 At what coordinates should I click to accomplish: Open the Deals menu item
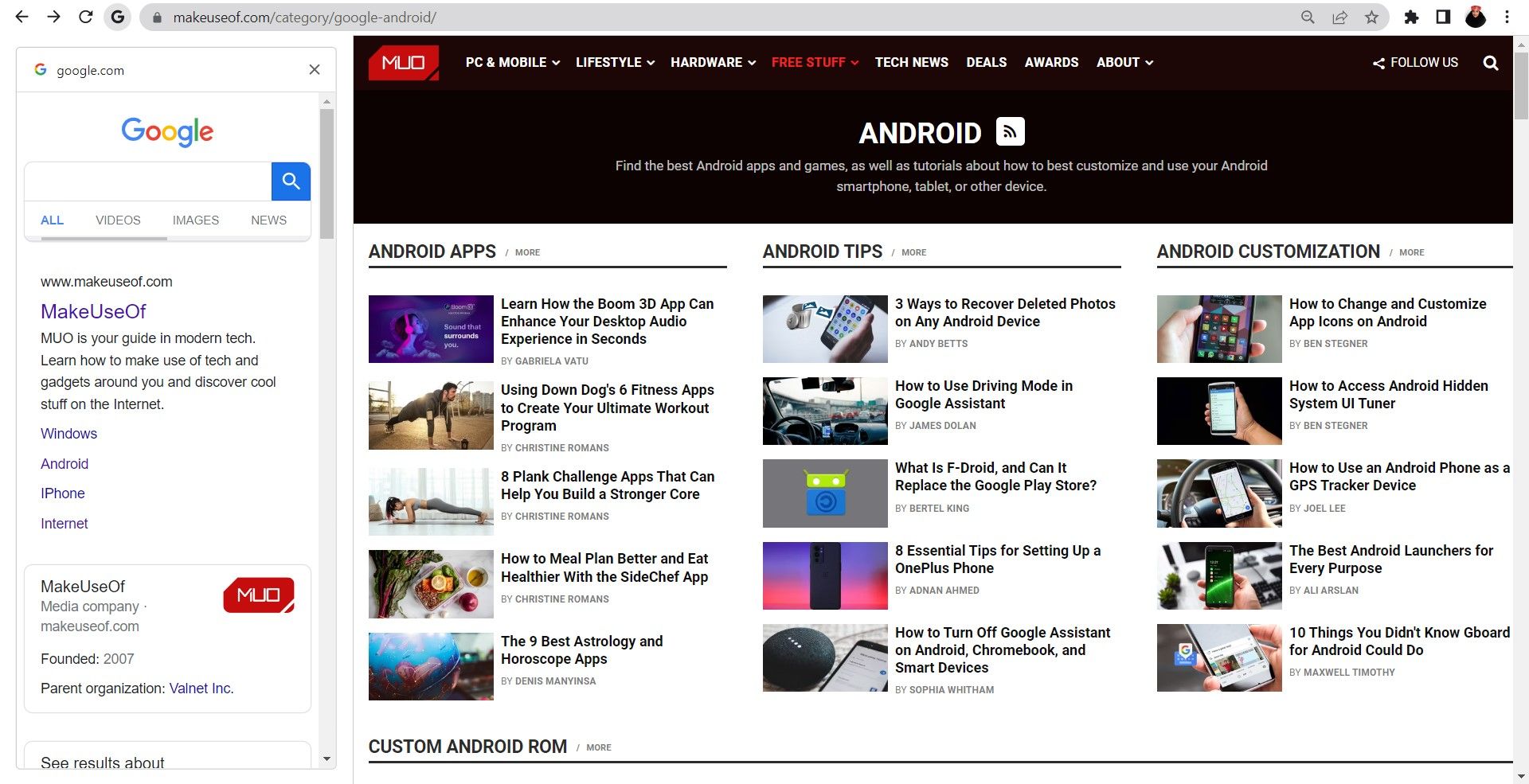[x=987, y=62]
